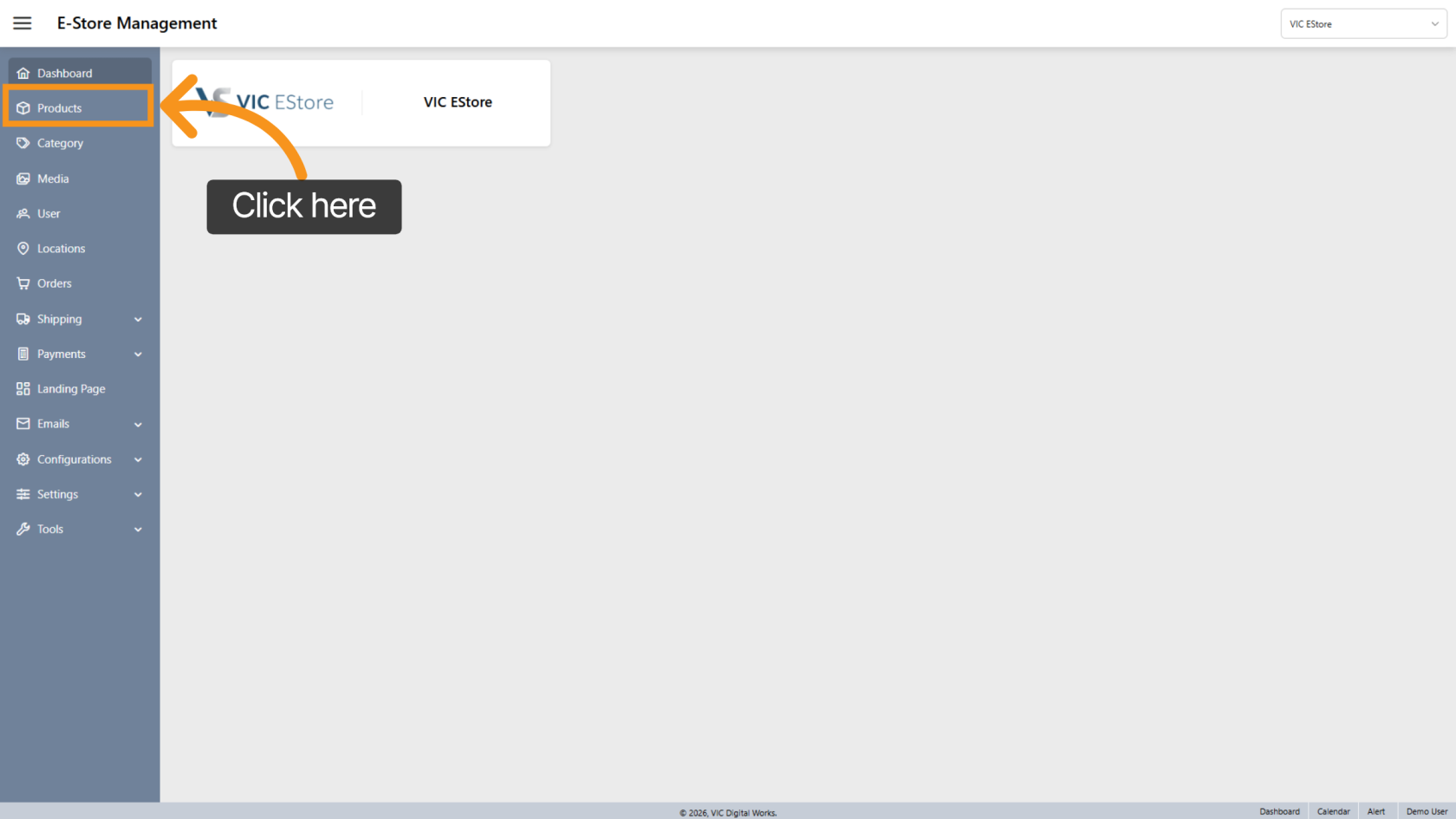Open the Demo User footer link
The height and width of the screenshot is (819, 1456).
click(x=1426, y=811)
